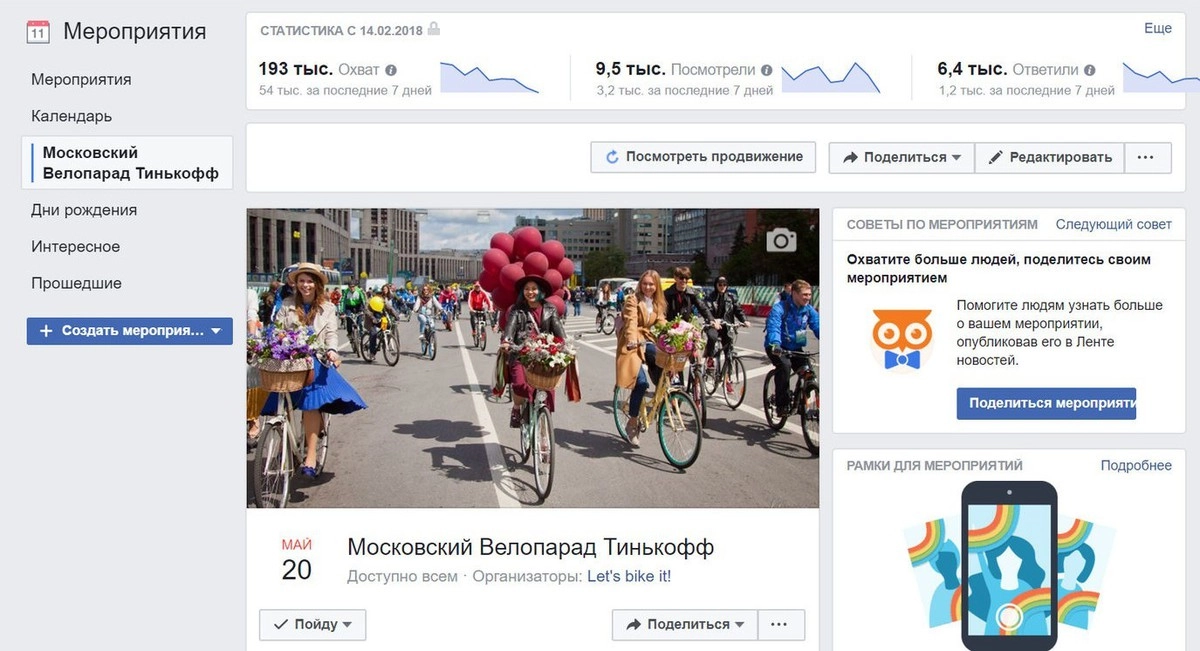Select Календарь in the left sidebar
Image resolution: width=1200 pixels, height=651 pixels.
tap(72, 116)
